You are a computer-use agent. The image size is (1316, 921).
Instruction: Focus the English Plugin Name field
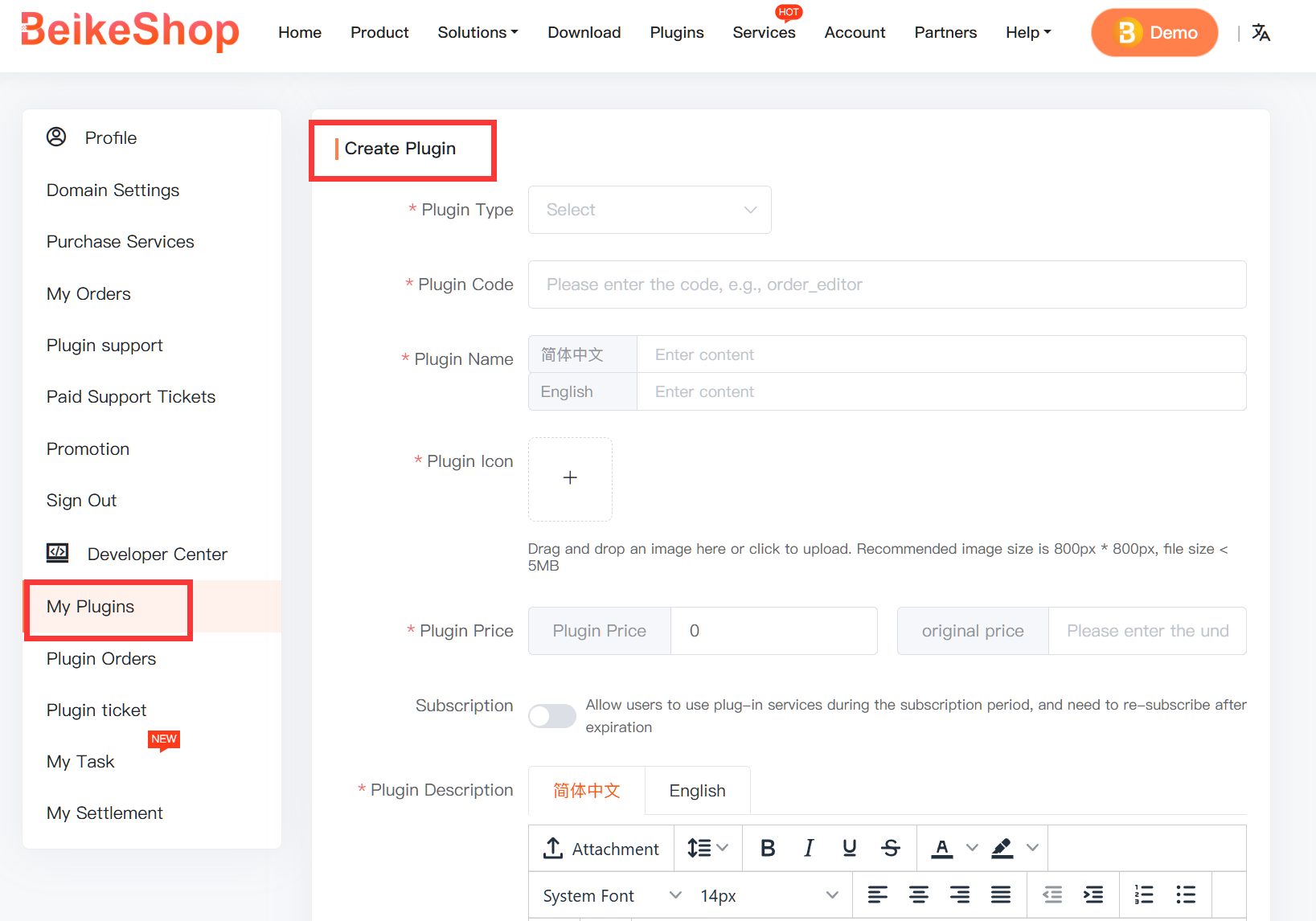click(x=941, y=391)
